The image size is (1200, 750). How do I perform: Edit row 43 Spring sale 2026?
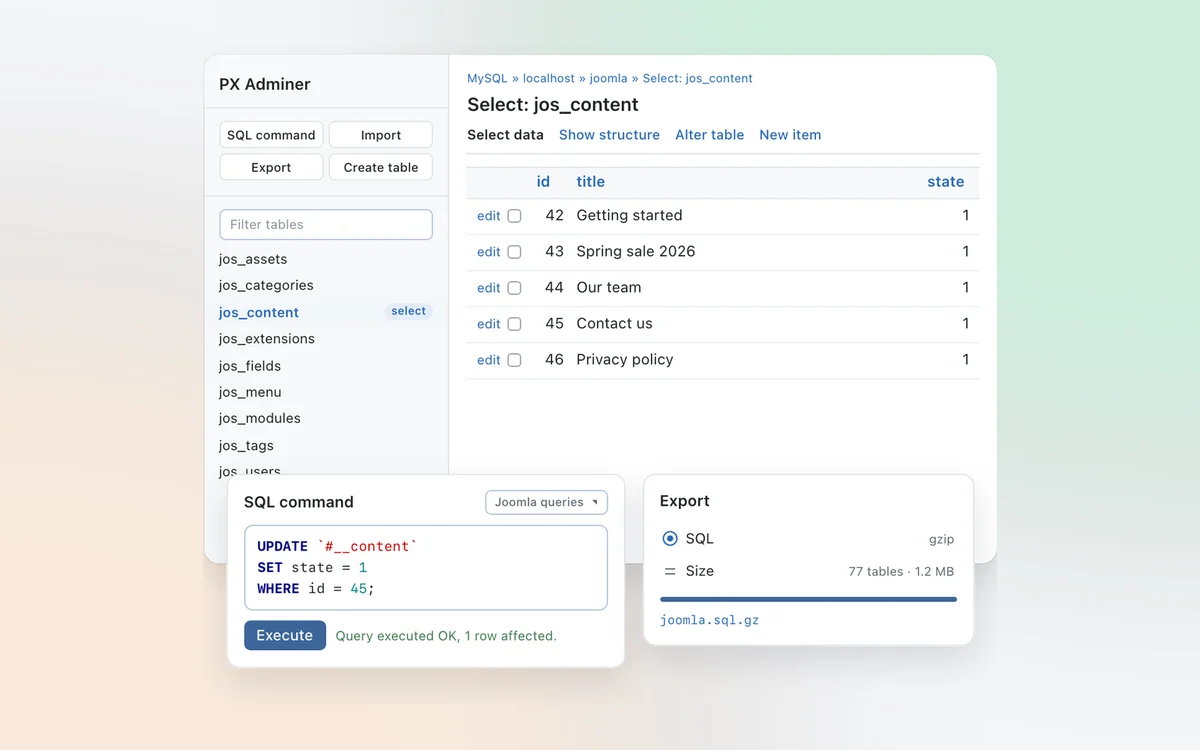click(x=488, y=252)
